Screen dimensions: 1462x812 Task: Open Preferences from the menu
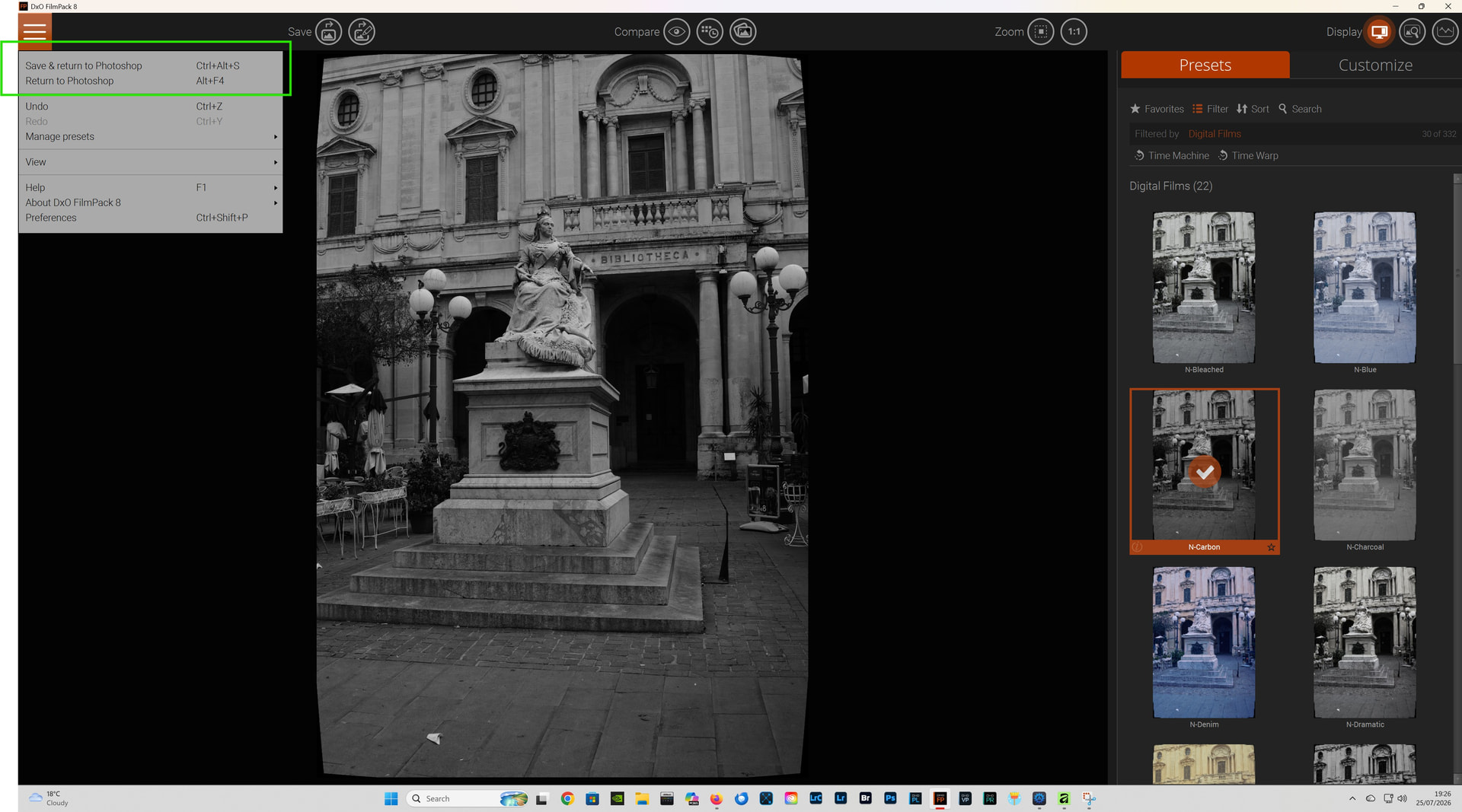coord(151,218)
